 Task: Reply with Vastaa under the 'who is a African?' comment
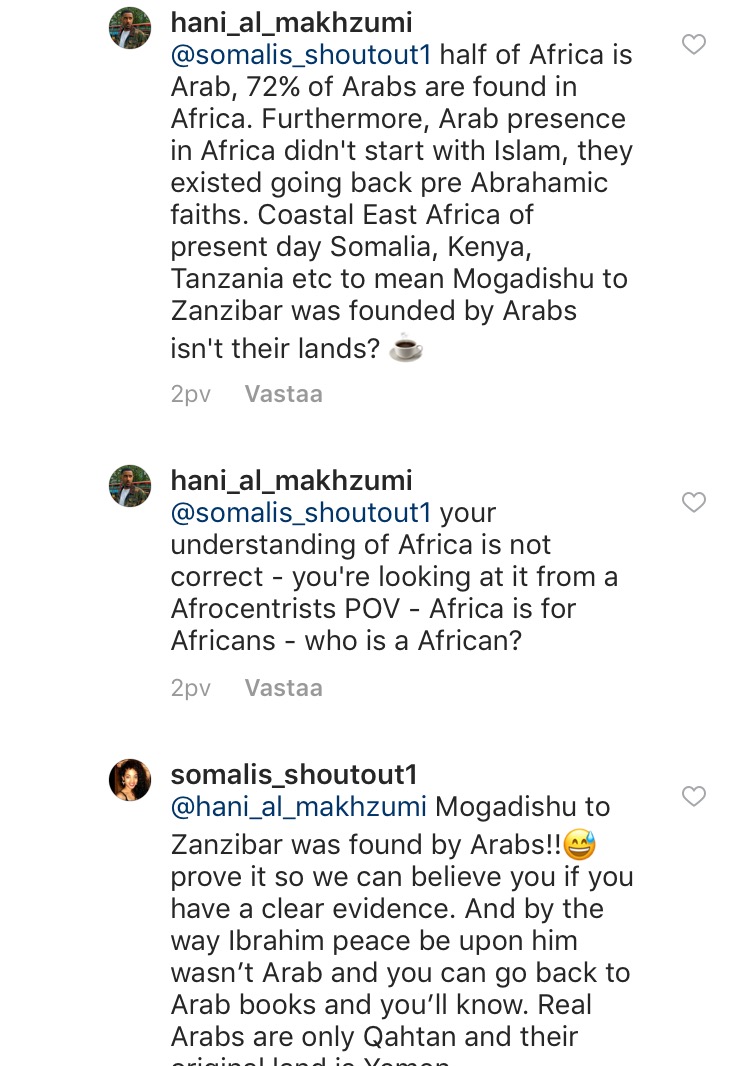[284, 688]
